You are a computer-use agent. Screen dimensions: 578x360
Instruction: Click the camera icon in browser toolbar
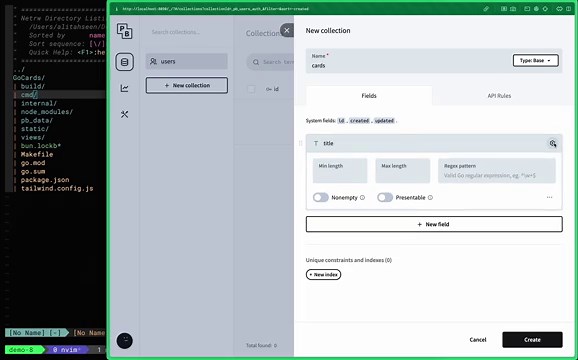(513, 9)
